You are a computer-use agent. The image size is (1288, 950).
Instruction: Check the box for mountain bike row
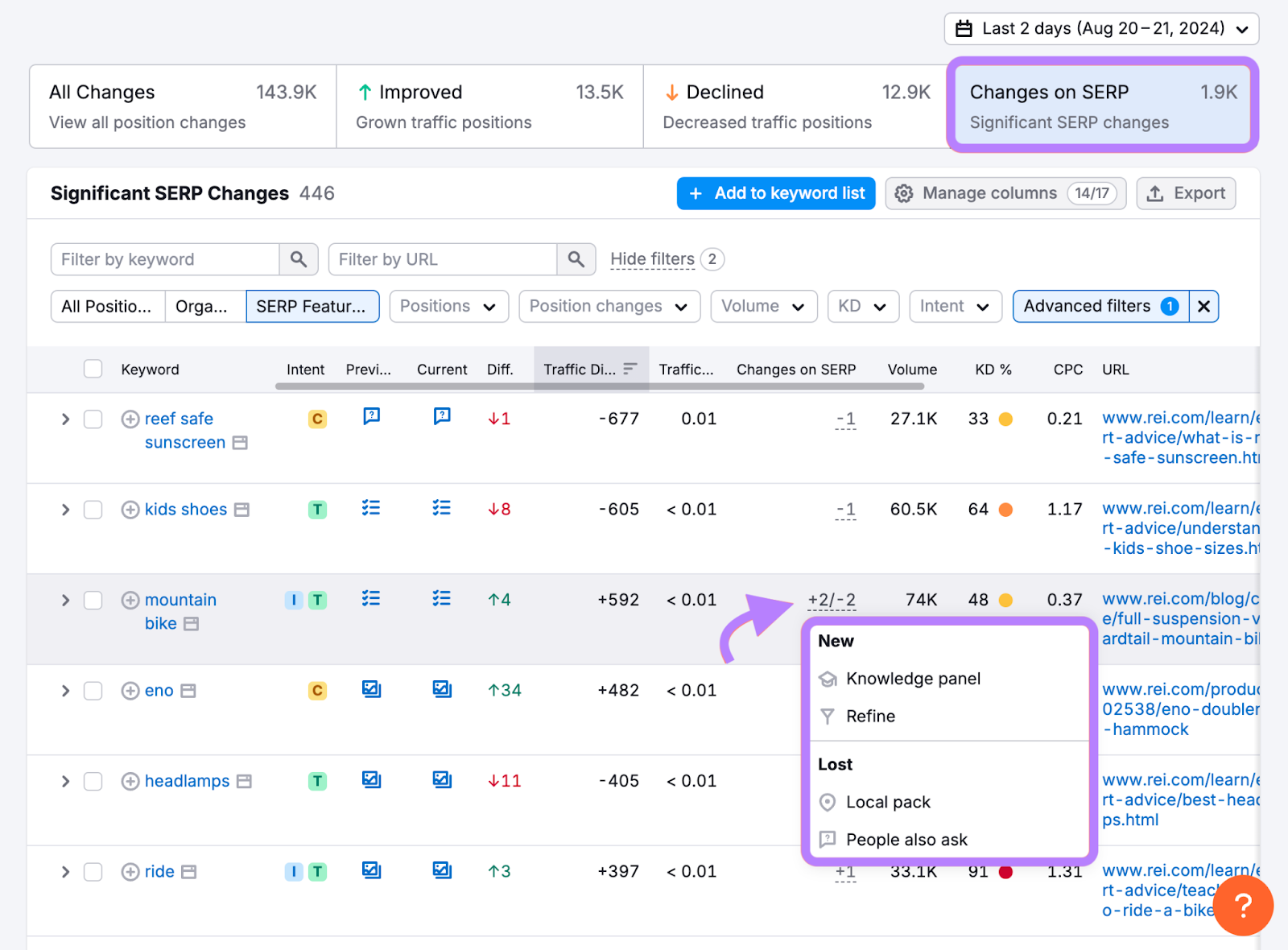point(93,601)
